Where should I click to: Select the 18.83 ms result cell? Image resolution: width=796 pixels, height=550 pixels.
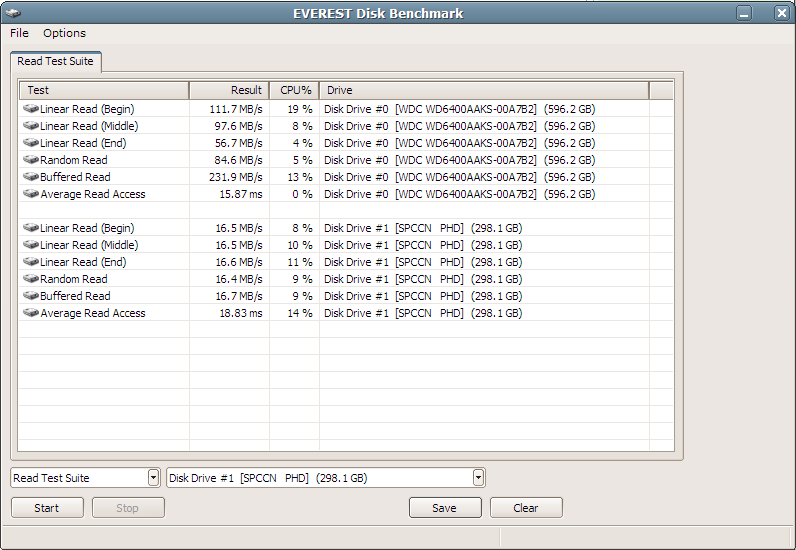pyautogui.click(x=241, y=313)
